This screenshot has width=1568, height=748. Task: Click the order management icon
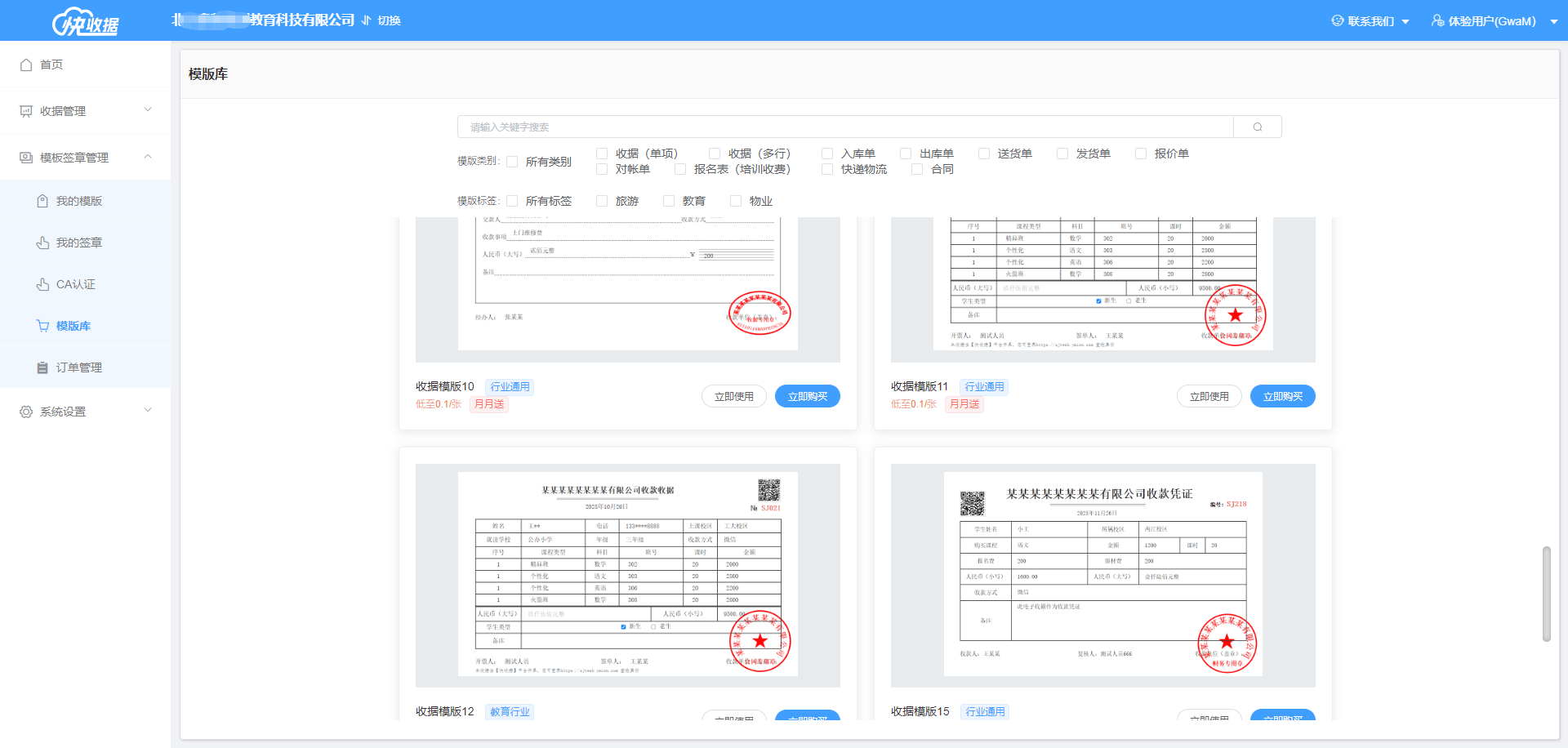[x=42, y=367]
